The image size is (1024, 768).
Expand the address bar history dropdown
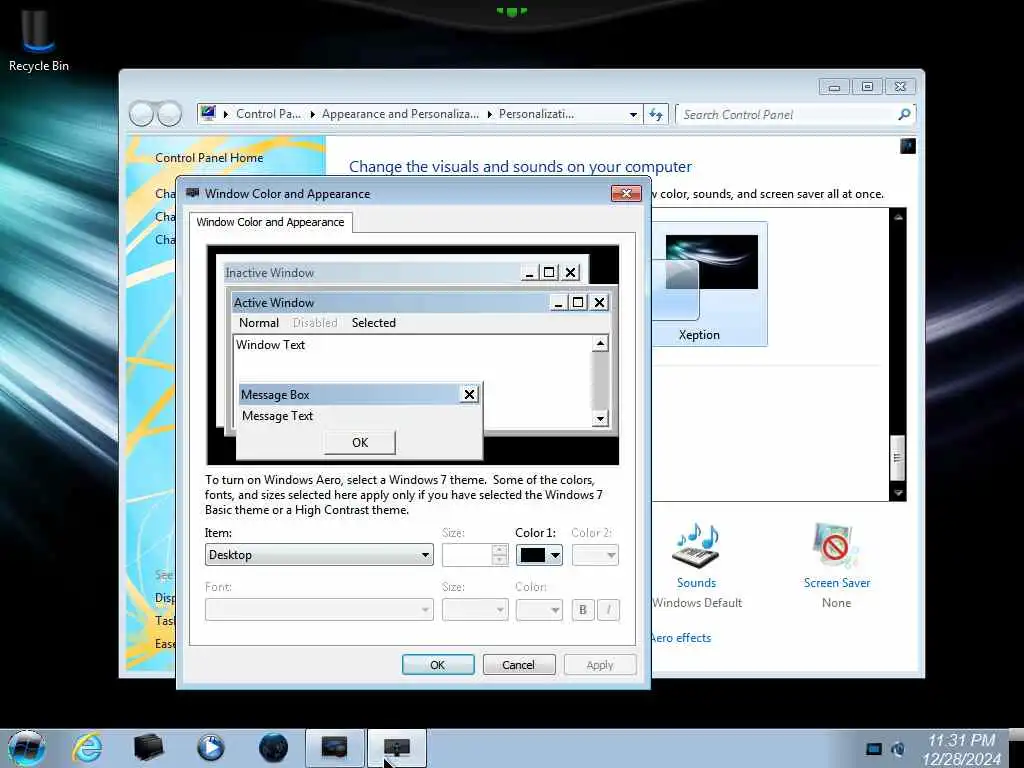pyautogui.click(x=633, y=114)
